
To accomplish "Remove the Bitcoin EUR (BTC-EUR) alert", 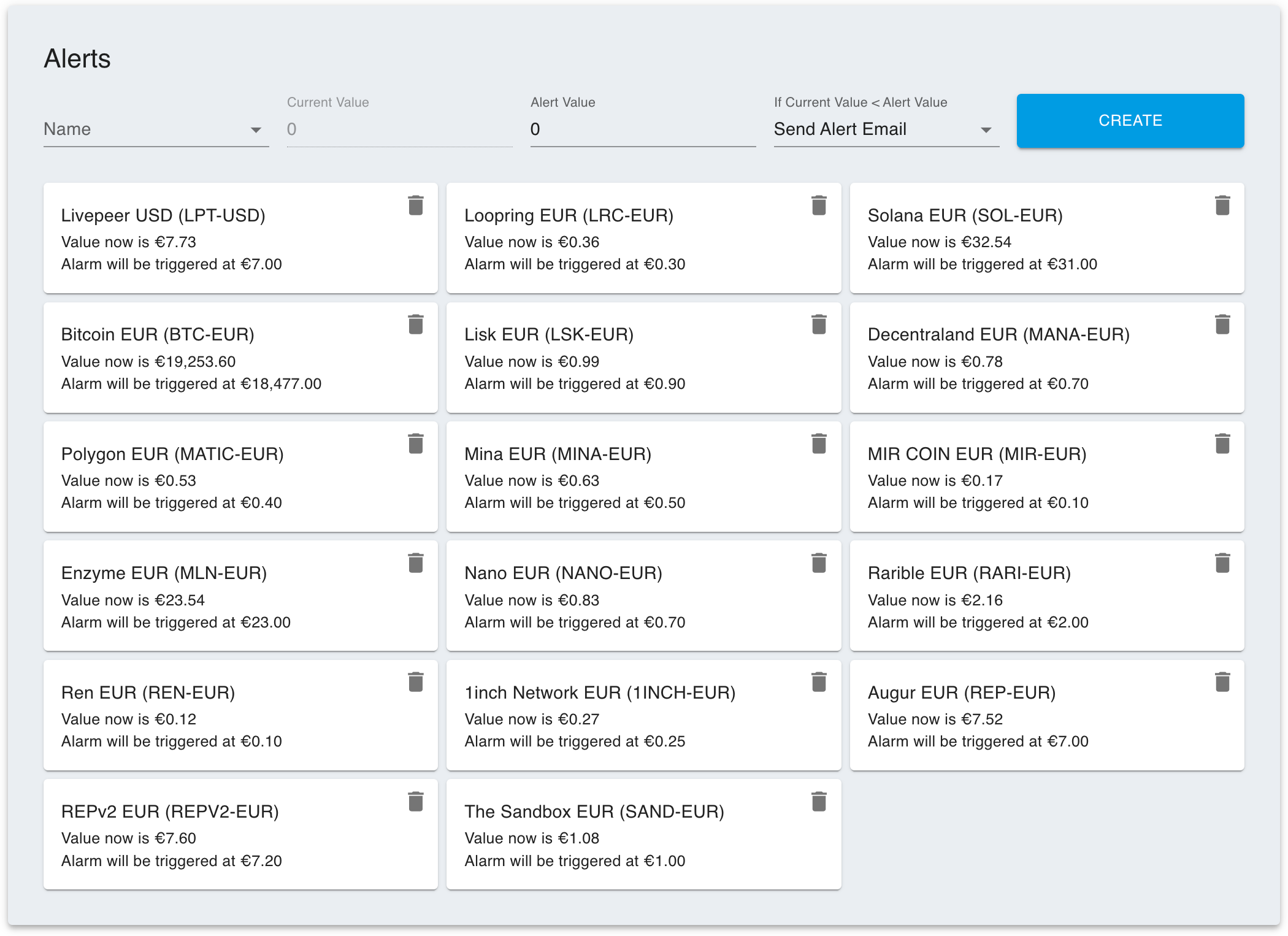I will [416, 324].
